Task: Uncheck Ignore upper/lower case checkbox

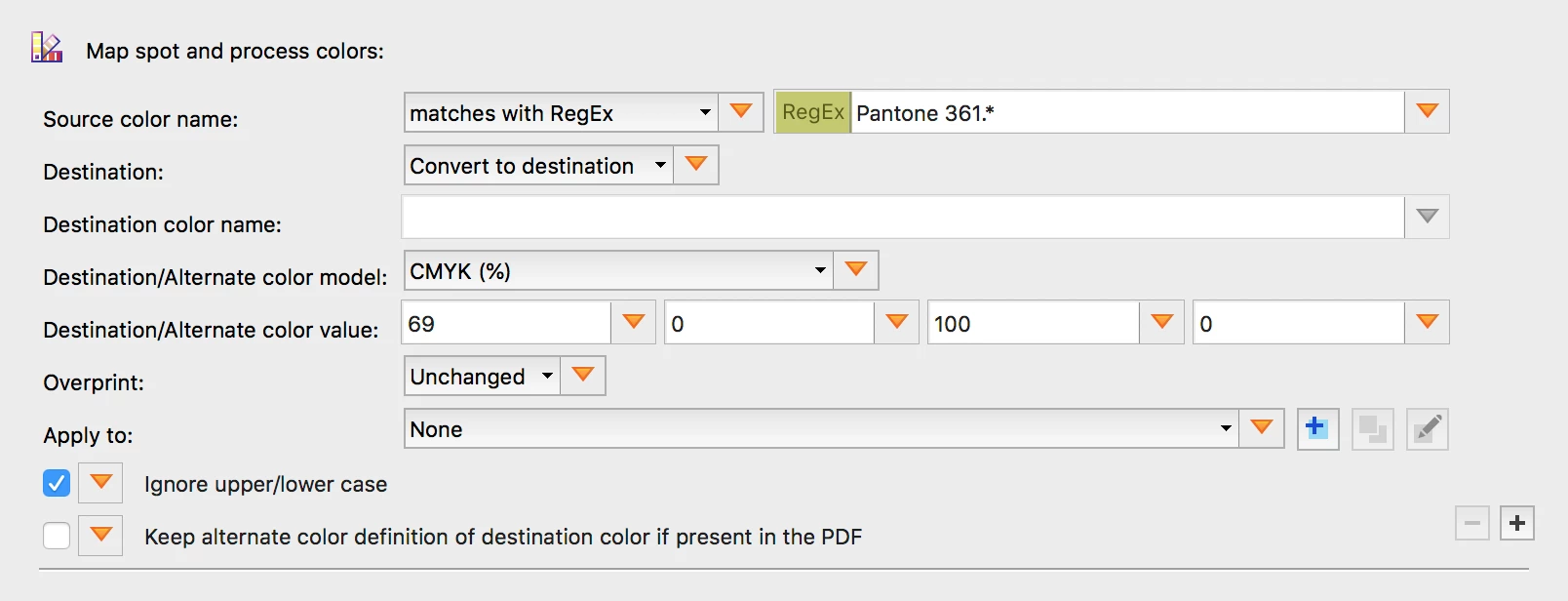Action: pos(57,483)
